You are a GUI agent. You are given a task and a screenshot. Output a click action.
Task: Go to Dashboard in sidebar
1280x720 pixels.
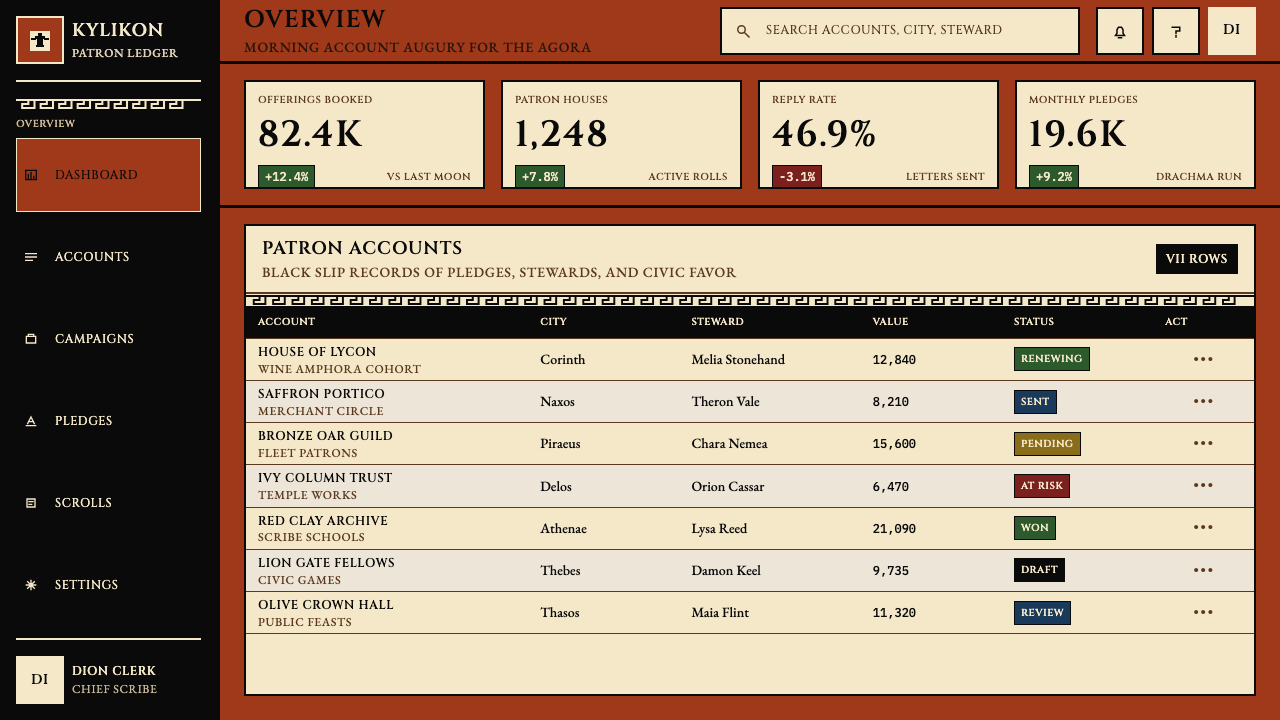tap(108, 175)
